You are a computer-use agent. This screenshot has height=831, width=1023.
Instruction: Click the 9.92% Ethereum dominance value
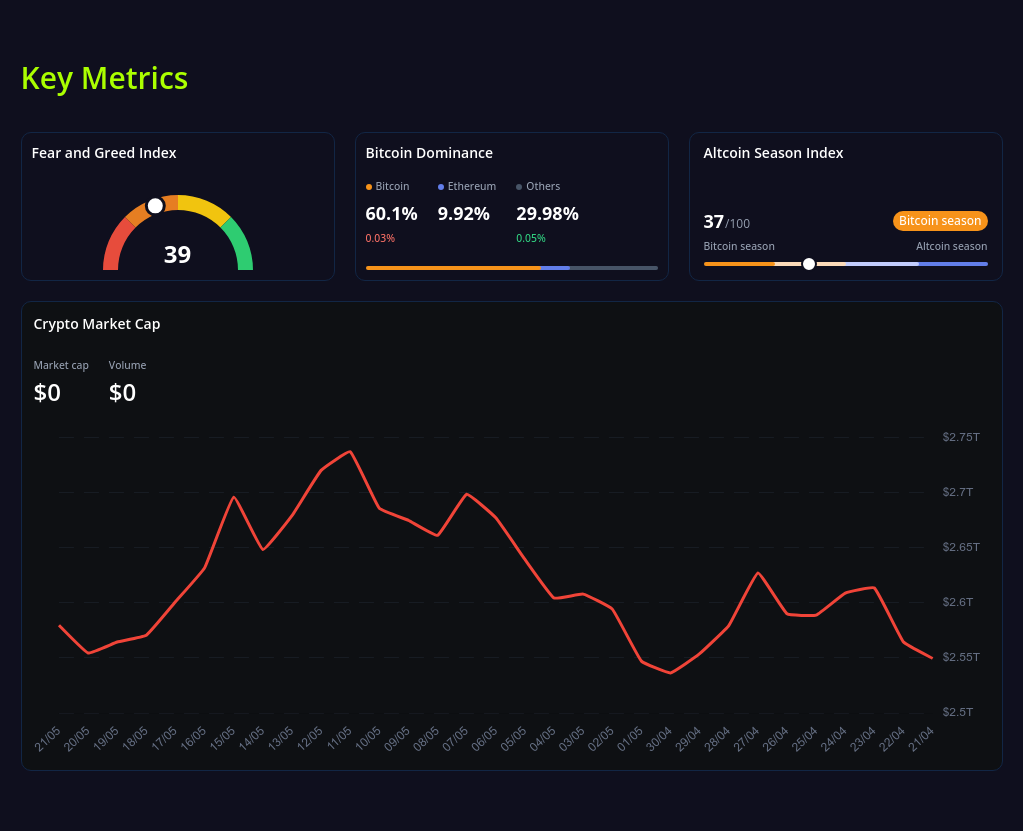(x=463, y=214)
